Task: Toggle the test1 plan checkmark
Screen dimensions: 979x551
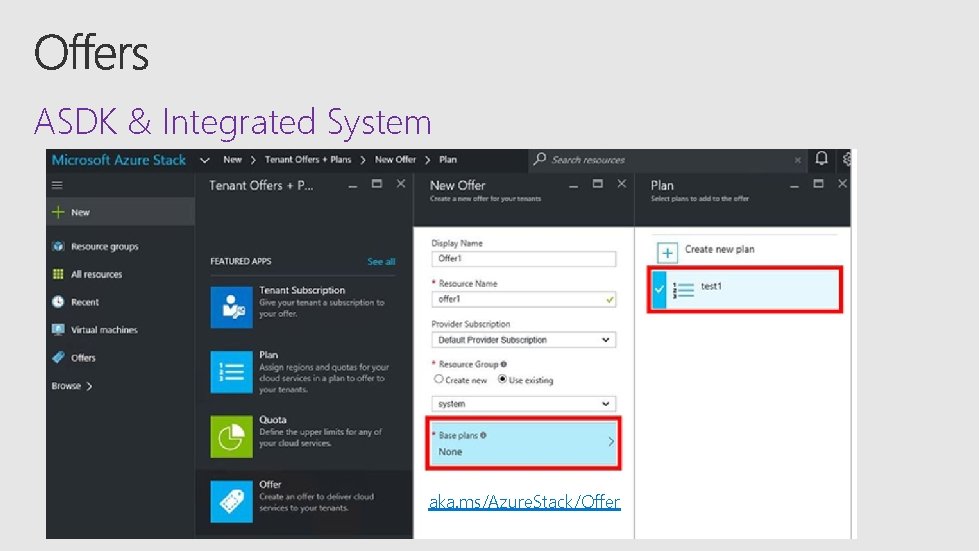Action: tap(659, 289)
